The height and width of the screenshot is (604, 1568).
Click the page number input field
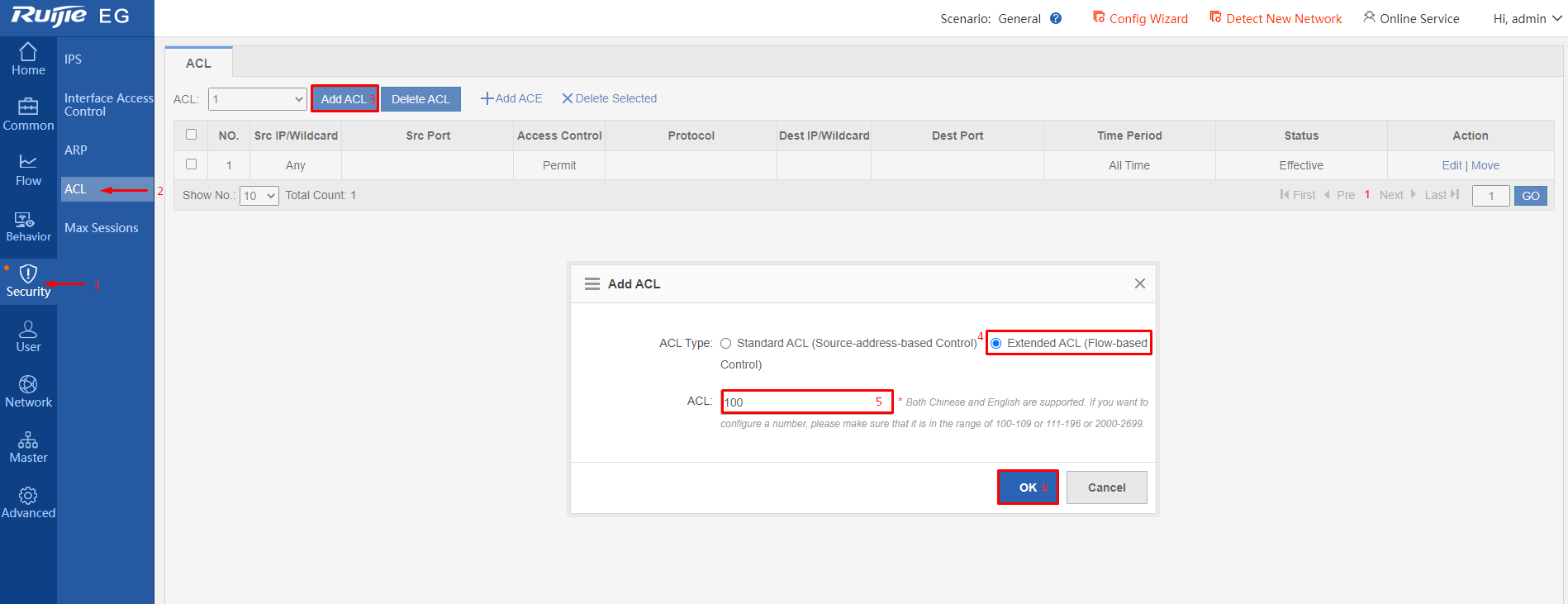[1491, 196]
